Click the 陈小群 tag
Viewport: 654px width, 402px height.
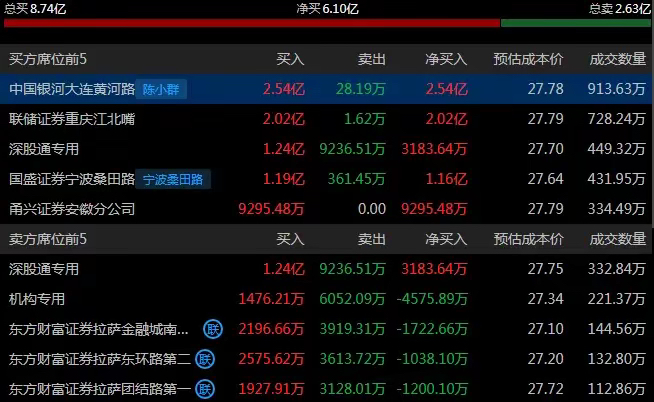tap(161, 89)
